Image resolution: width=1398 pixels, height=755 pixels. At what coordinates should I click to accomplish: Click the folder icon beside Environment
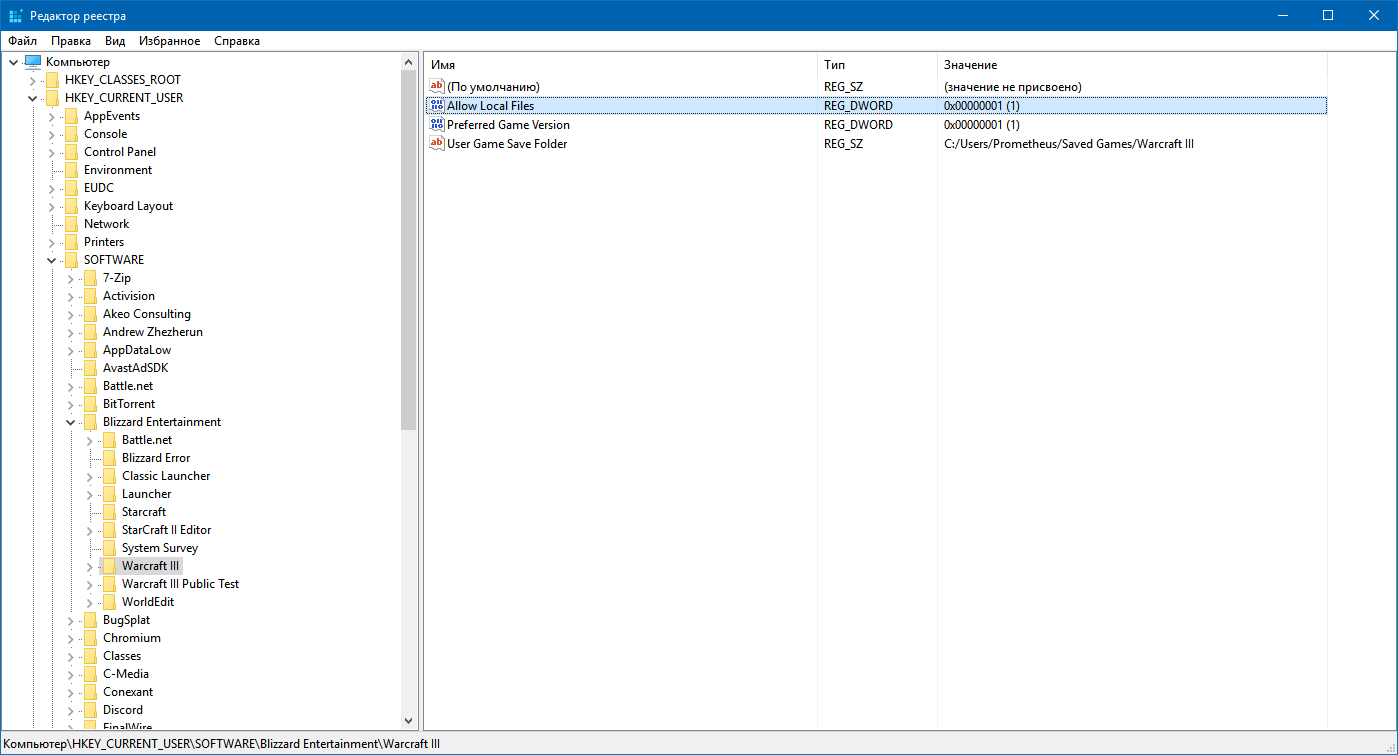(71, 170)
